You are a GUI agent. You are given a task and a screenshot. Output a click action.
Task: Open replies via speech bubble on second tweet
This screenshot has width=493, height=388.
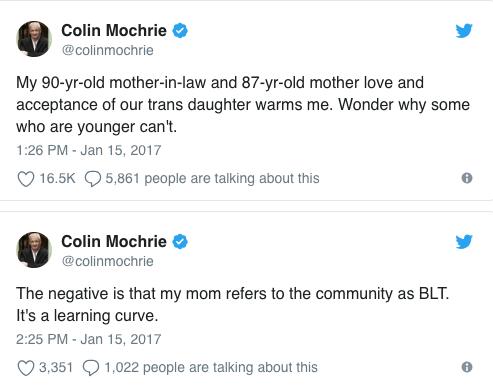(x=91, y=368)
